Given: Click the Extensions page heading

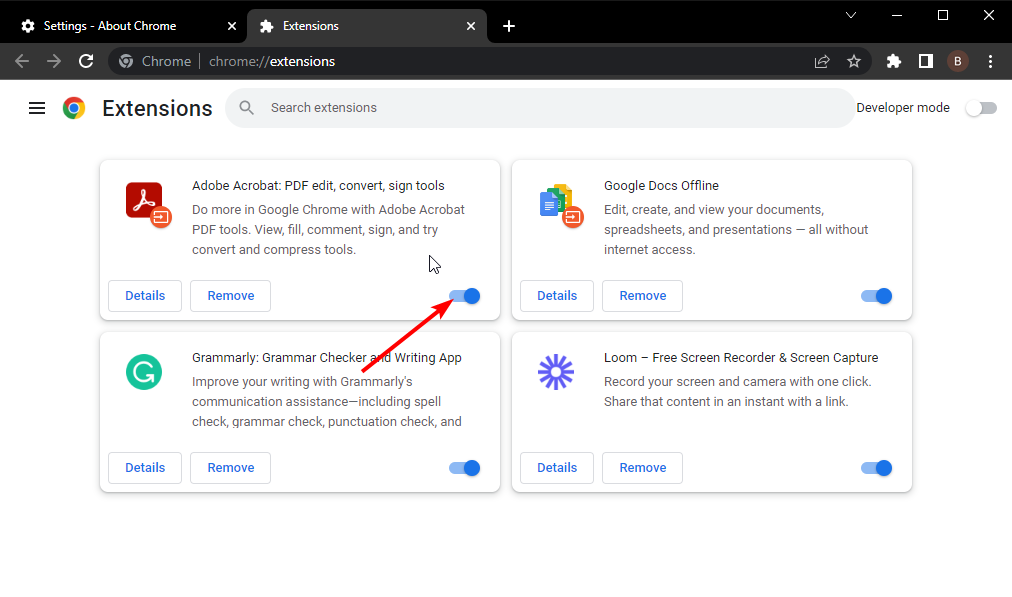Looking at the screenshot, I should (157, 108).
